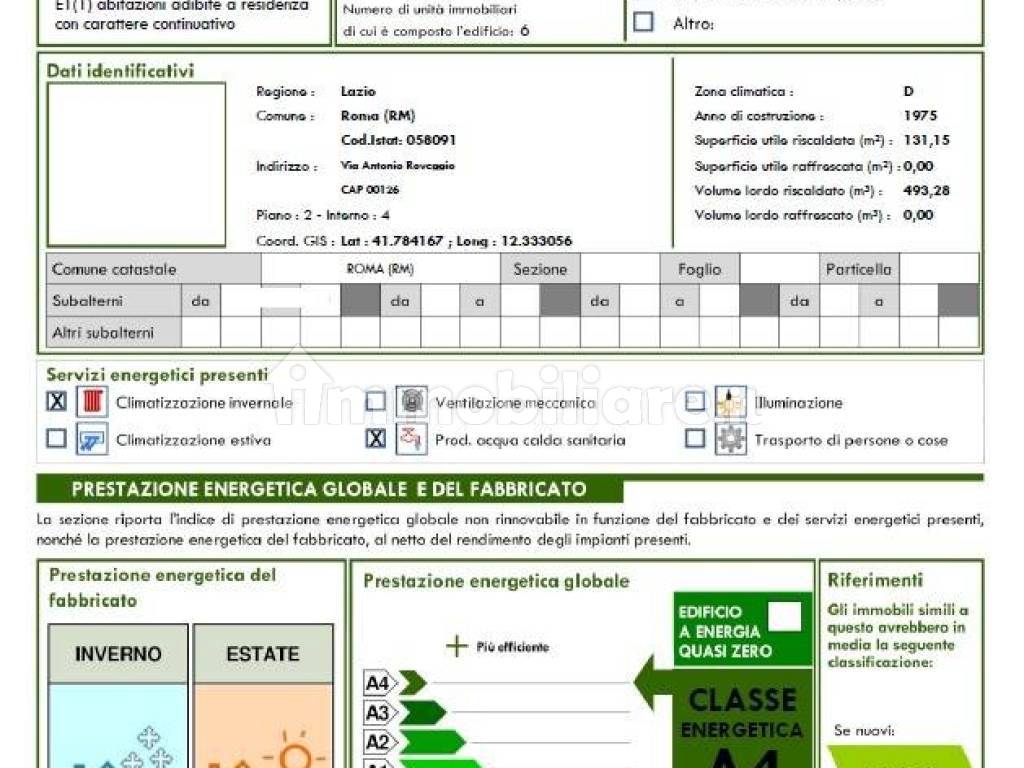This screenshot has height=768, width=1024.
Task: Check the Trasporto di persone o cose checkbox
Action: tap(696, 438)
